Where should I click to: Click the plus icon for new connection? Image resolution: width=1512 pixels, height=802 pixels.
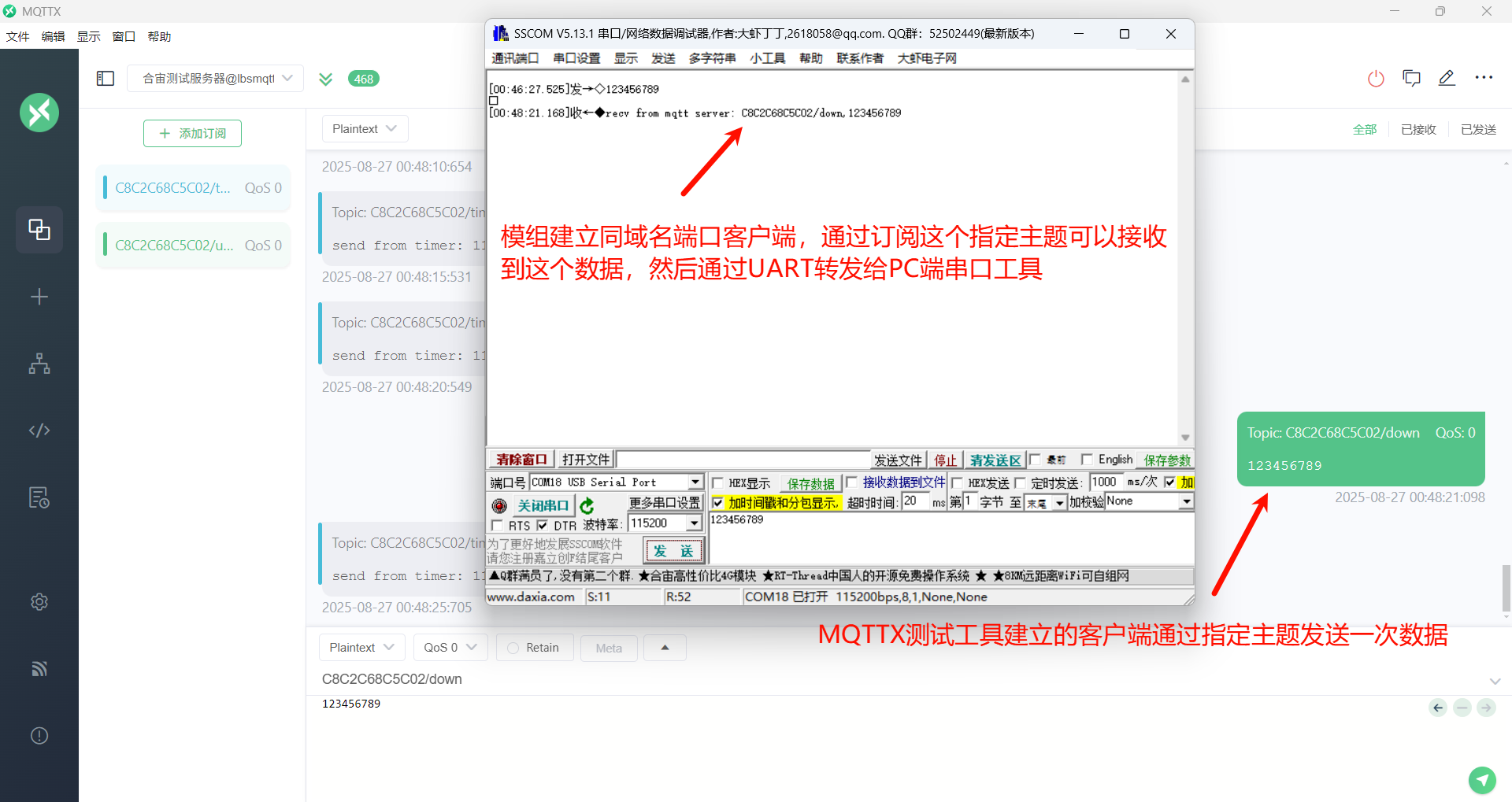39,297
